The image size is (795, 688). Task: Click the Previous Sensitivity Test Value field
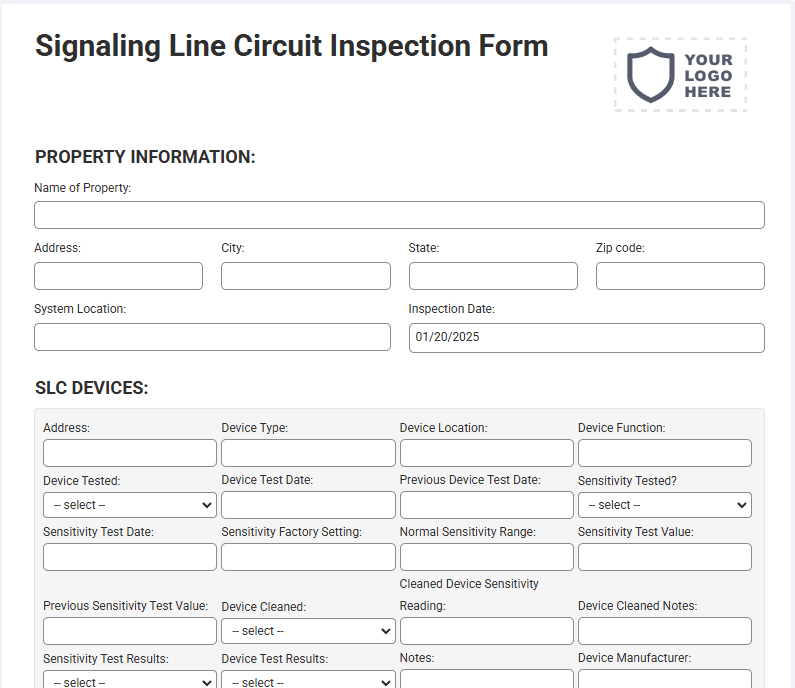(130, 631)
